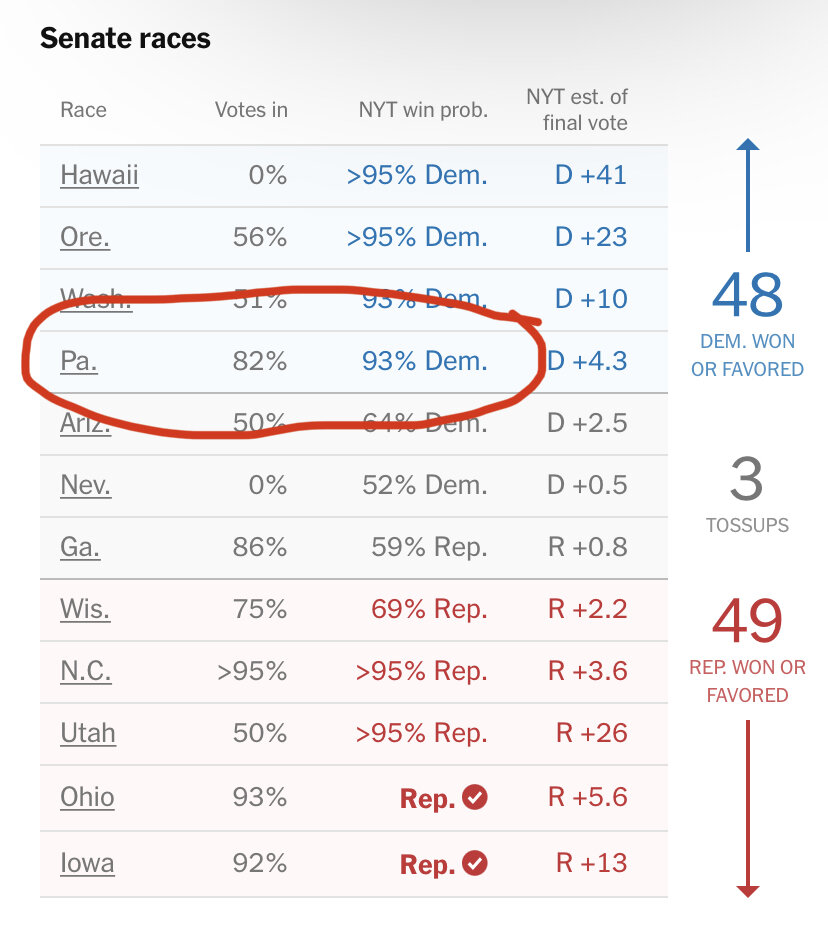Go to the Nev. race page
Screen dimensions: 828x940
point(86,485)
